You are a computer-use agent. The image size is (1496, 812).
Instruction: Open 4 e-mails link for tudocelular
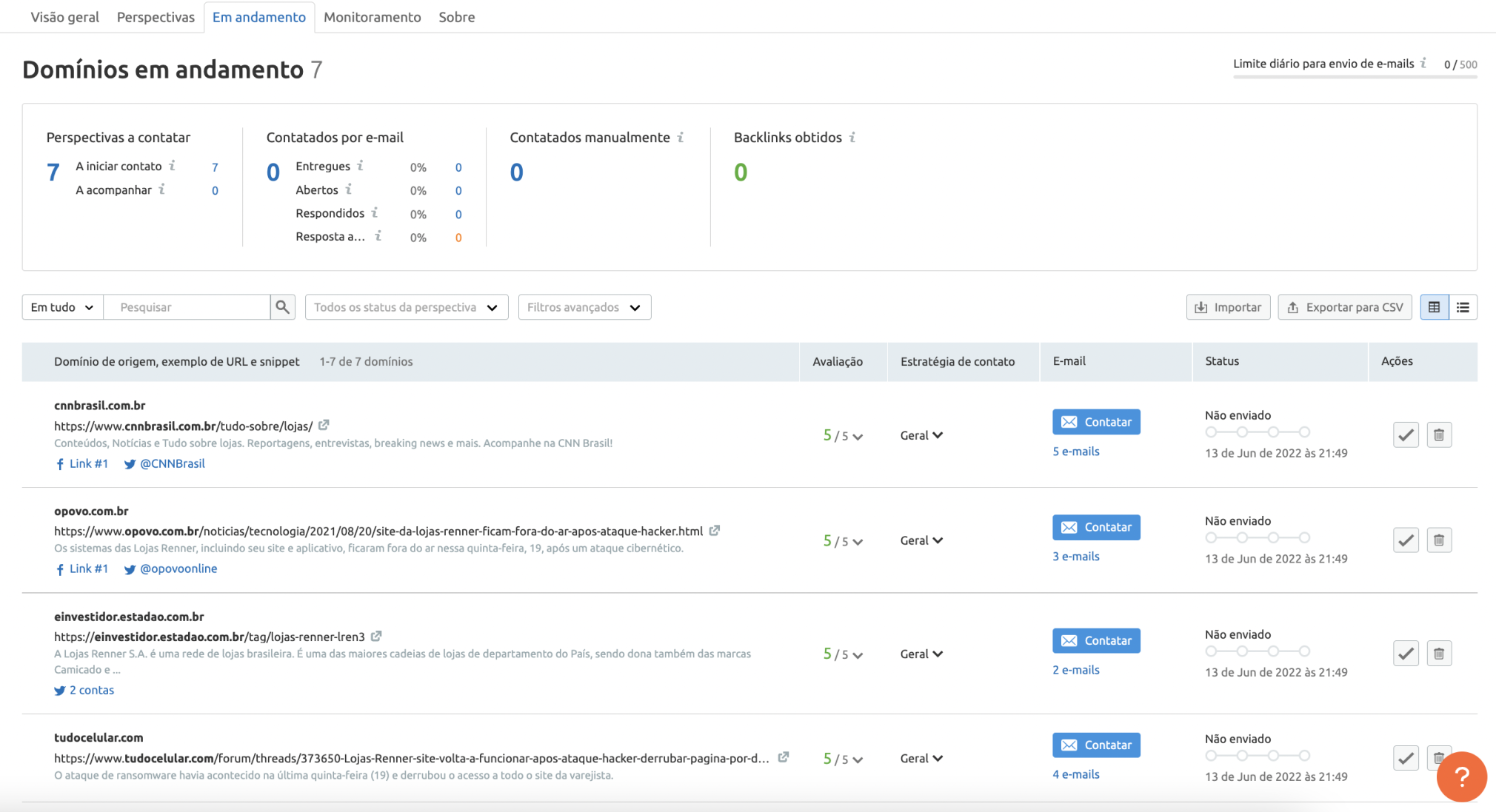pyautogui.click(x=1076, y=774)
